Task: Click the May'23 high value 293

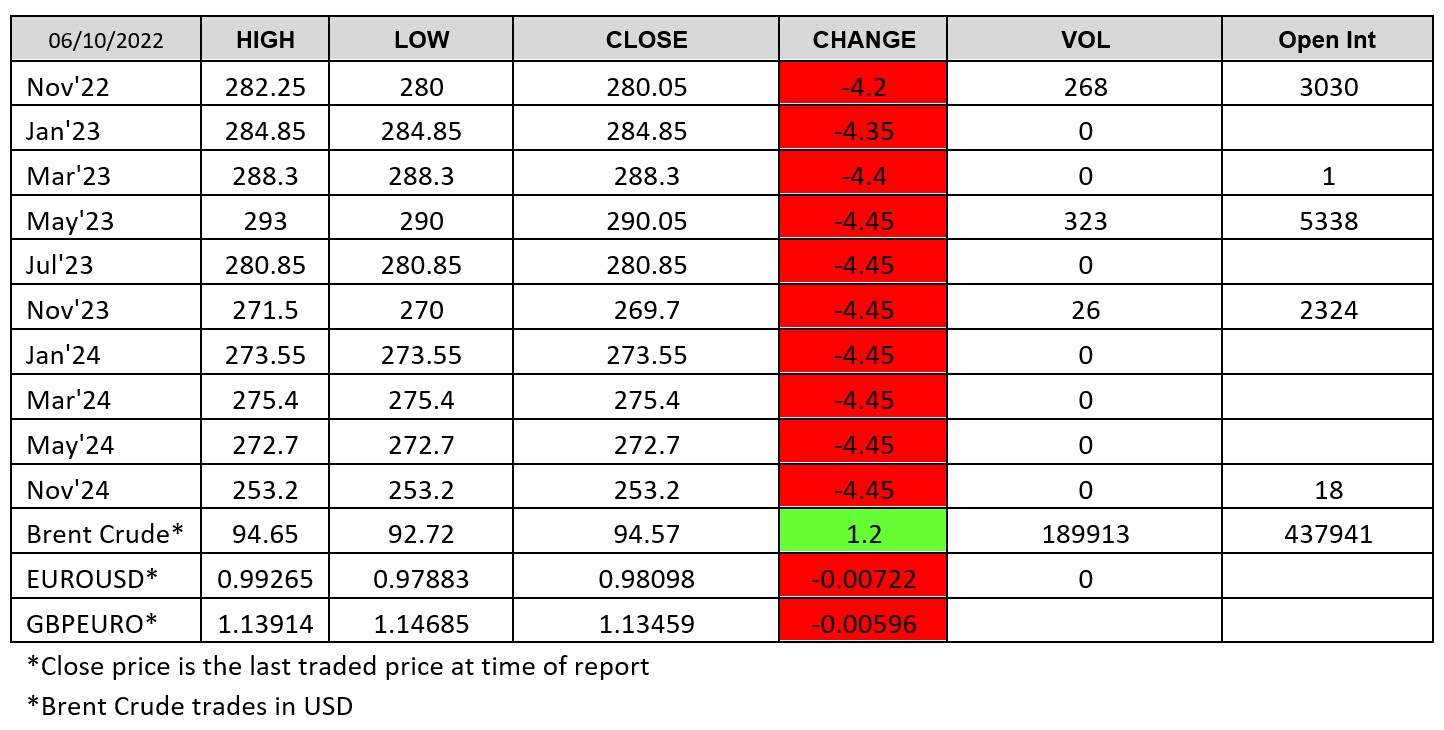Action: click(x=265, y=221)
